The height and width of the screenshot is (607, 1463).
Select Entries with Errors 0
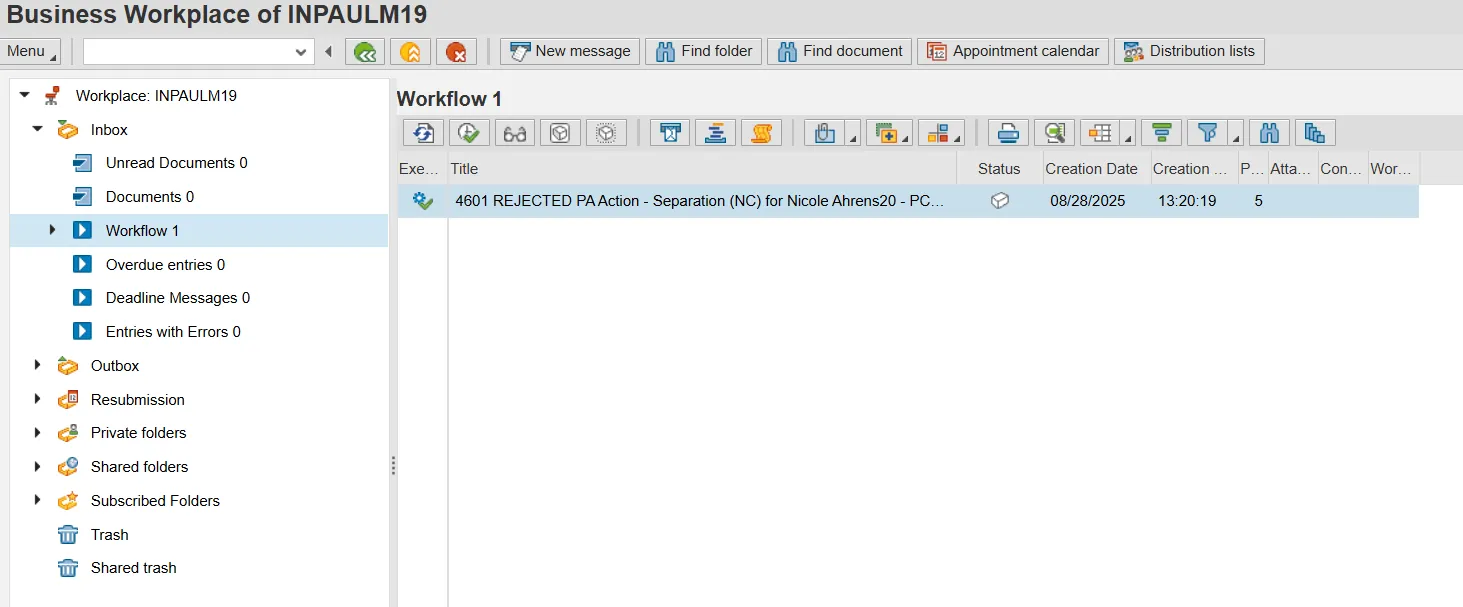coord(173,332)
